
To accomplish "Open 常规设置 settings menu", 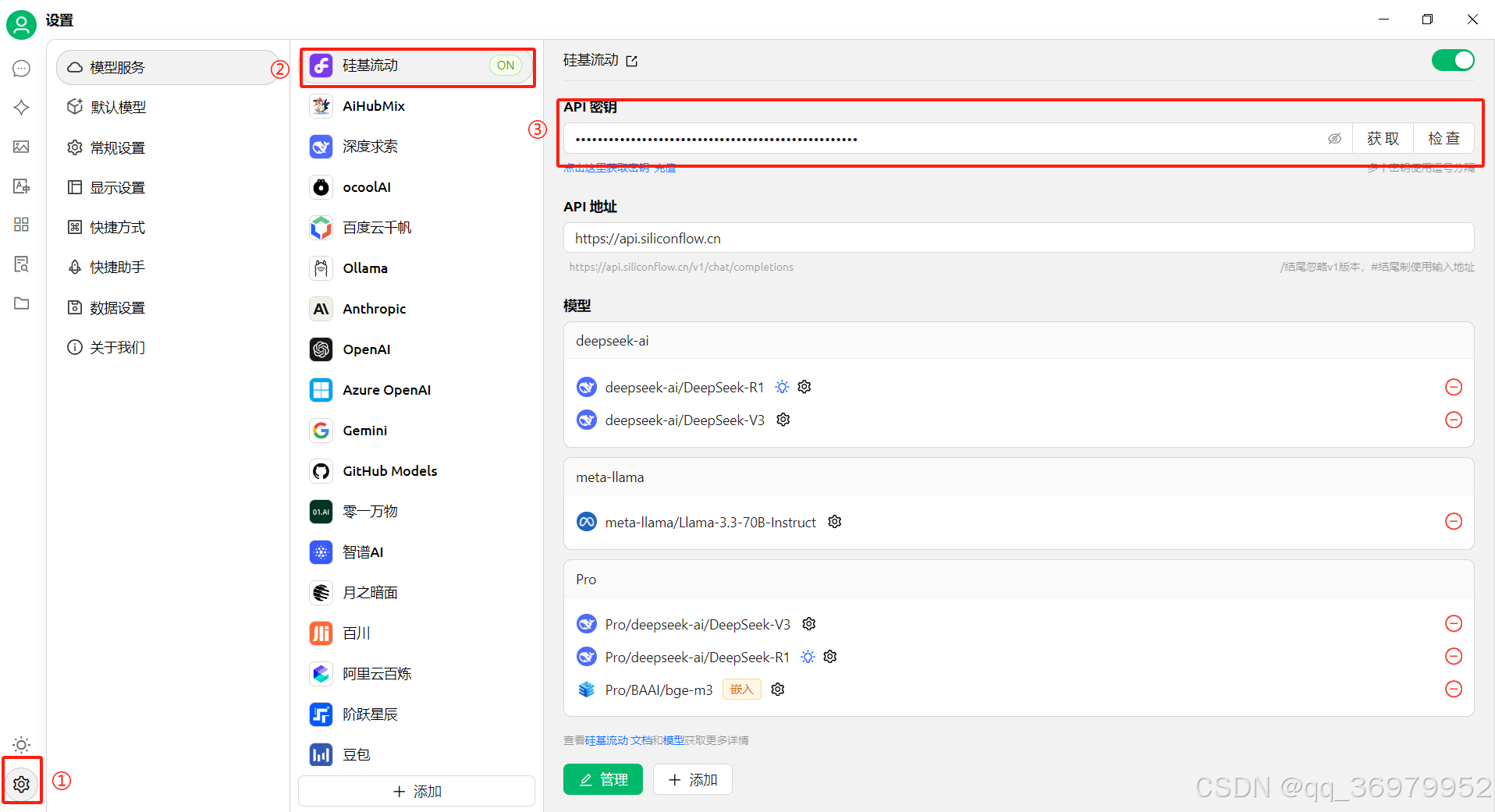I will click(169, 147).
